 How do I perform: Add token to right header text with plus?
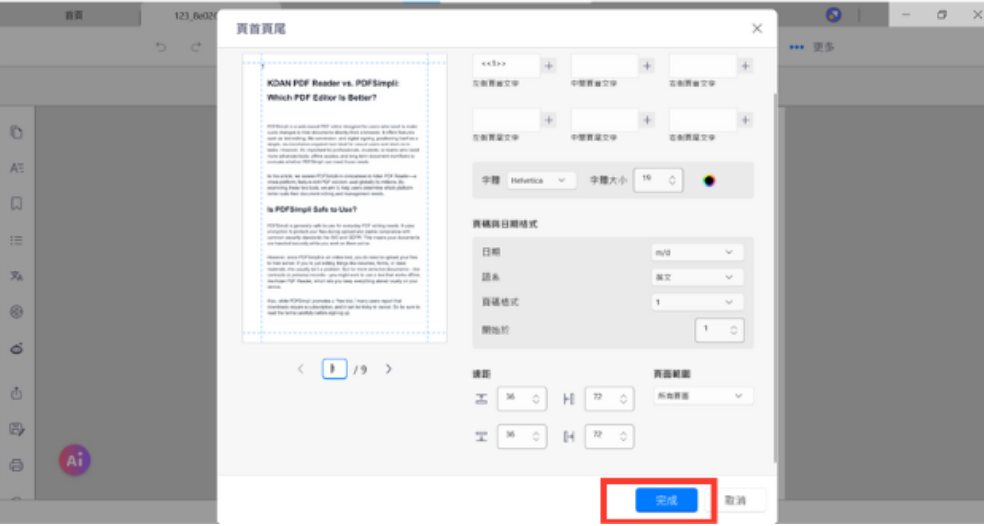pyautogui.click(x=745, y=65)
